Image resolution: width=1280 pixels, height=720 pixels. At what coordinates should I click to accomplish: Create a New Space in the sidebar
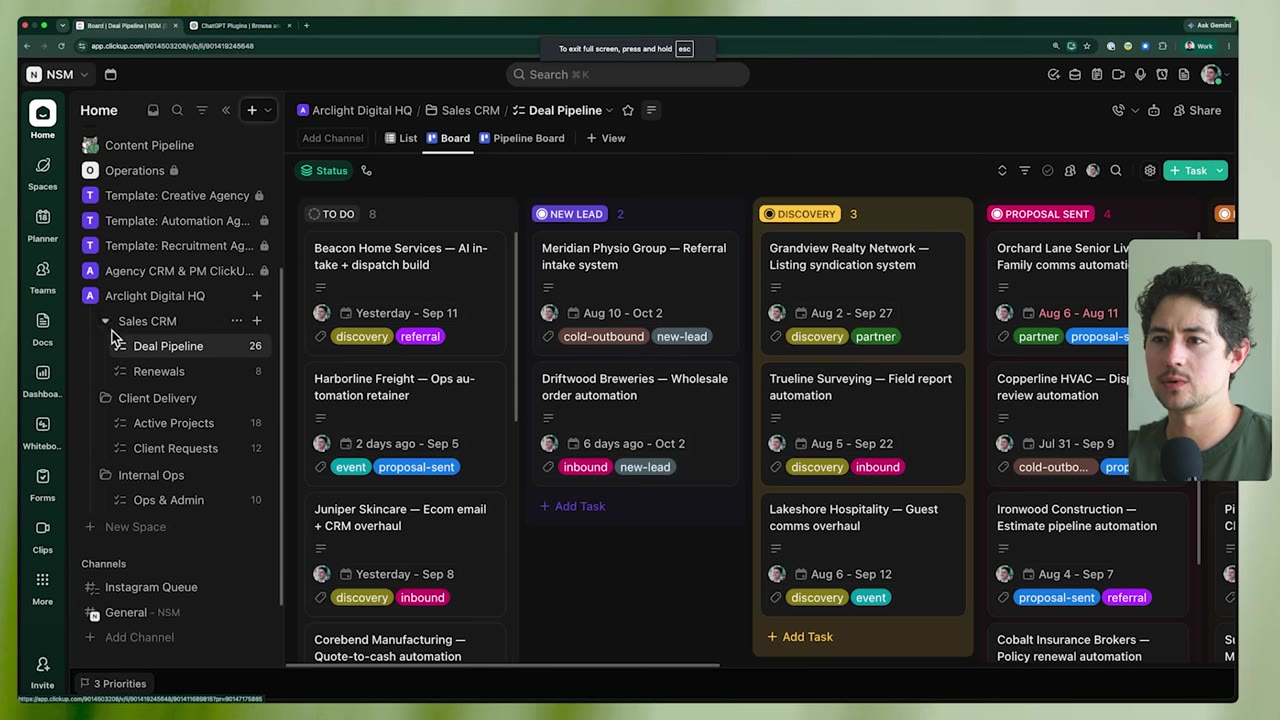(x=125, y=527)
